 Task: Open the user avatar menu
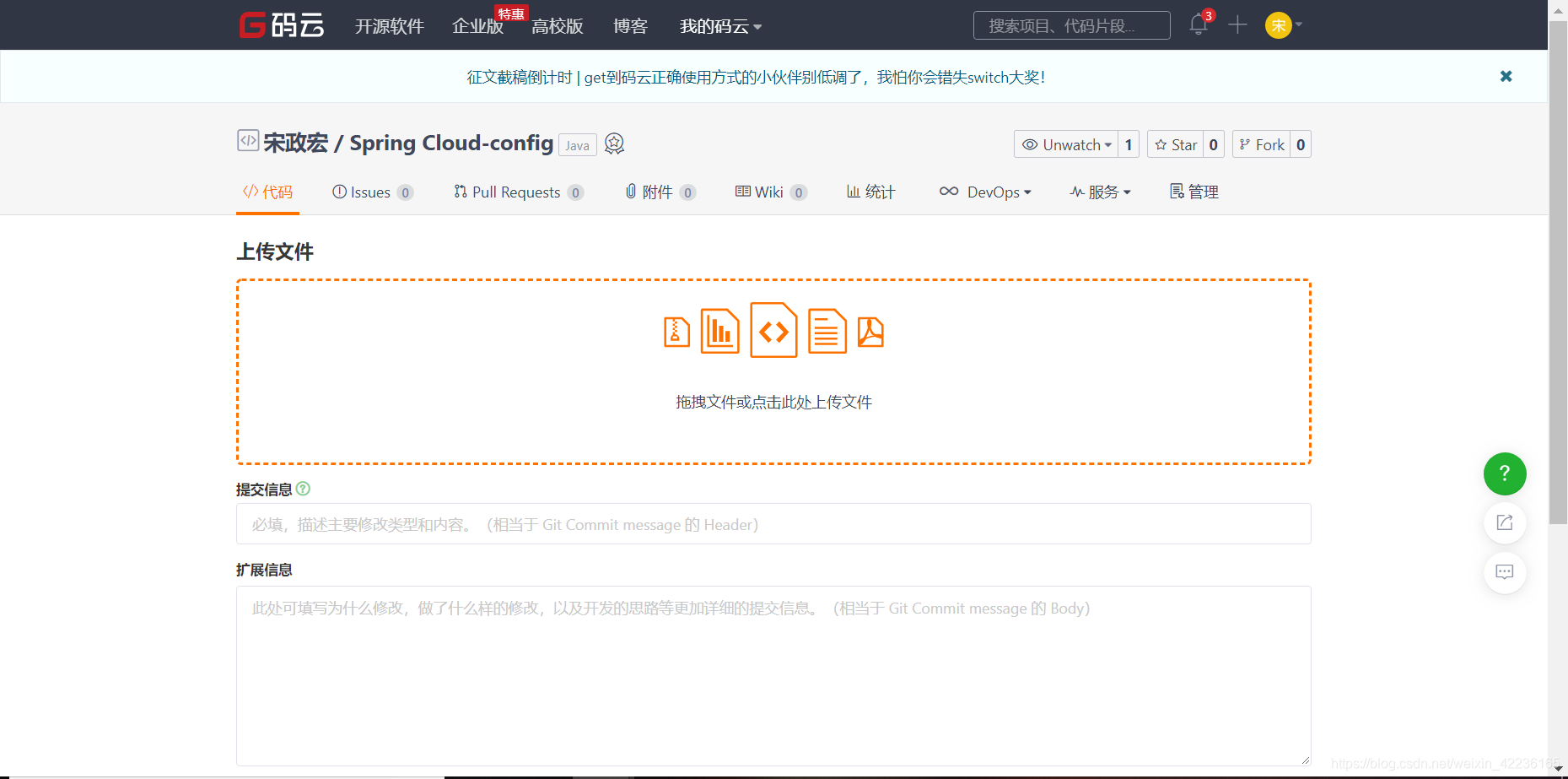1283,25
